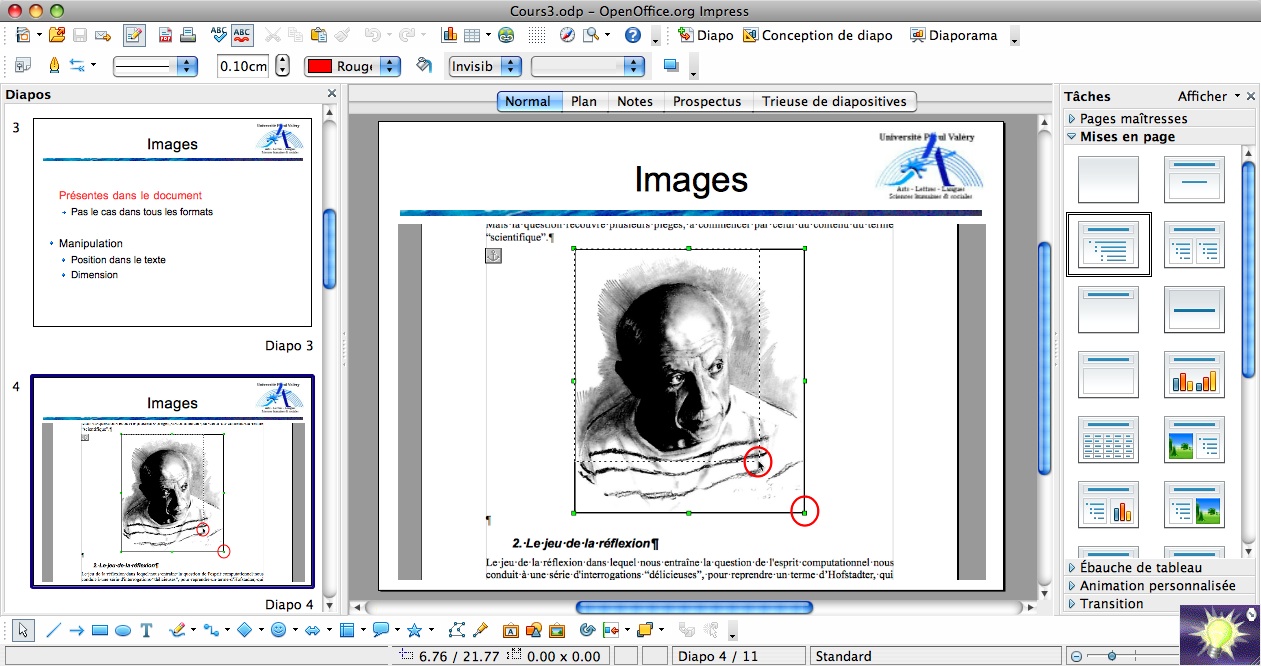1261x666 pixels.
Task: Toggle the display grid
Action: [x=537, y=36]
